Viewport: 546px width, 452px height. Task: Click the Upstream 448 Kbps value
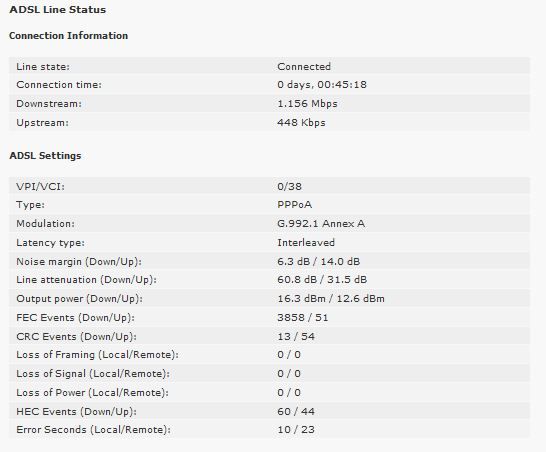pyautogui.click(x=301, y=123)
